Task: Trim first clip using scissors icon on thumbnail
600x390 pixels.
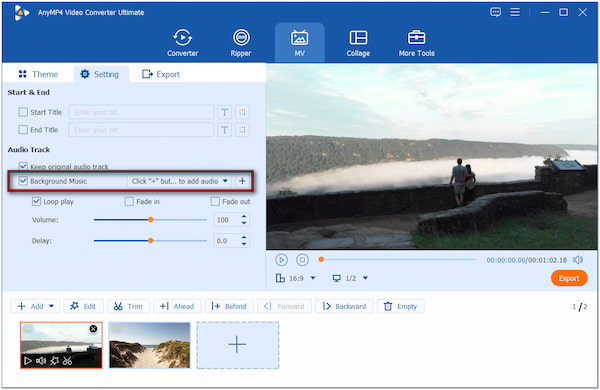Action: [67, 361]
